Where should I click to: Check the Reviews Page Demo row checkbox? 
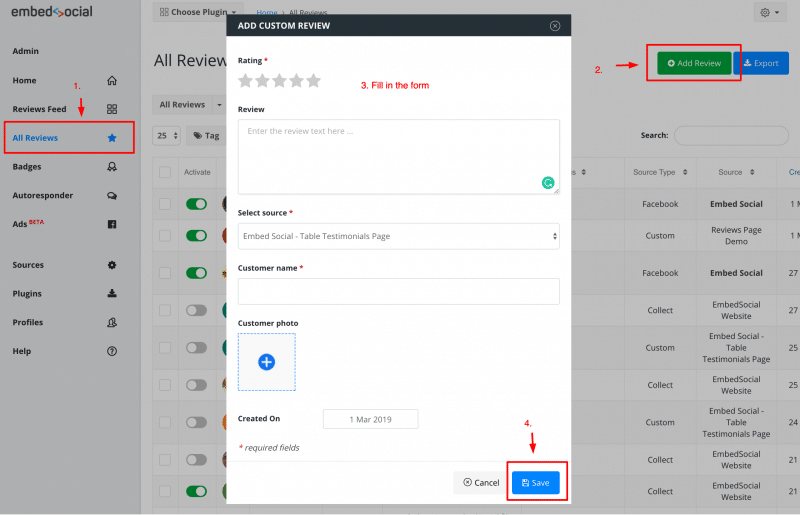click(x=165, y=236)
